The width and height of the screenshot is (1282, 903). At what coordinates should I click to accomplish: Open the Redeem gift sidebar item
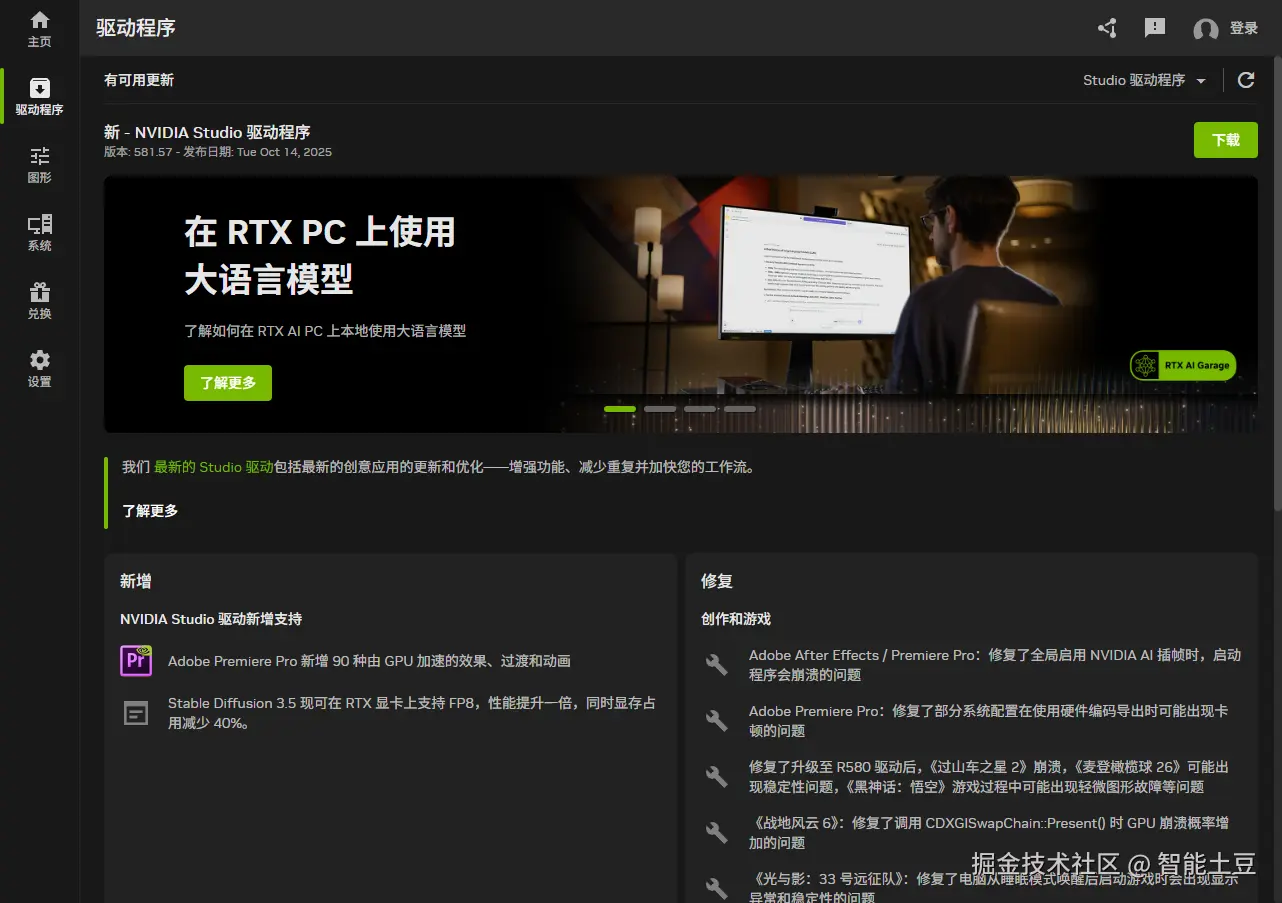[x=39, y=301]
